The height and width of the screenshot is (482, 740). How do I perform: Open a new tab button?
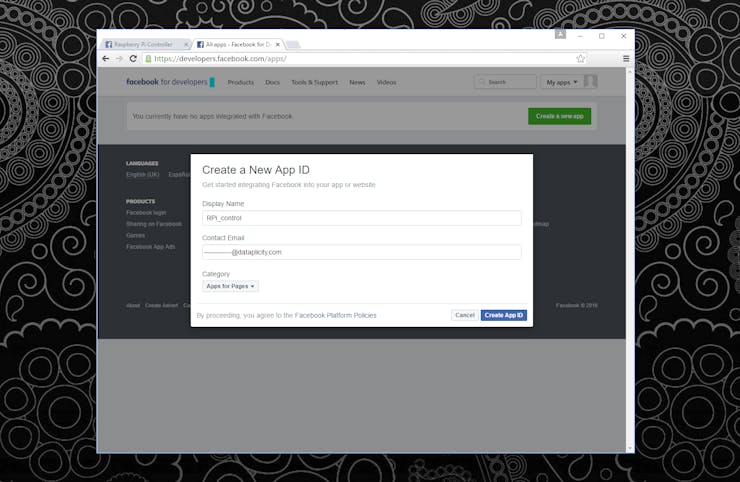293,45
